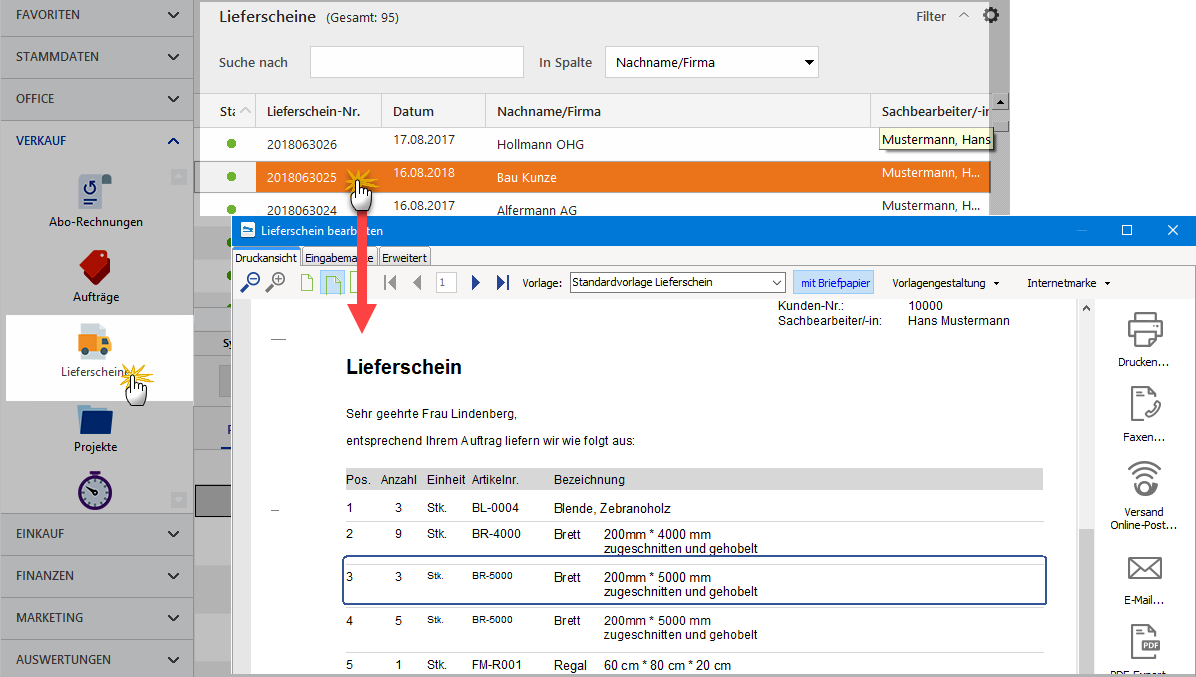This screenshot has height=677, width=1196.
Task: Select delivery note 2018063025
Action: 301,178
